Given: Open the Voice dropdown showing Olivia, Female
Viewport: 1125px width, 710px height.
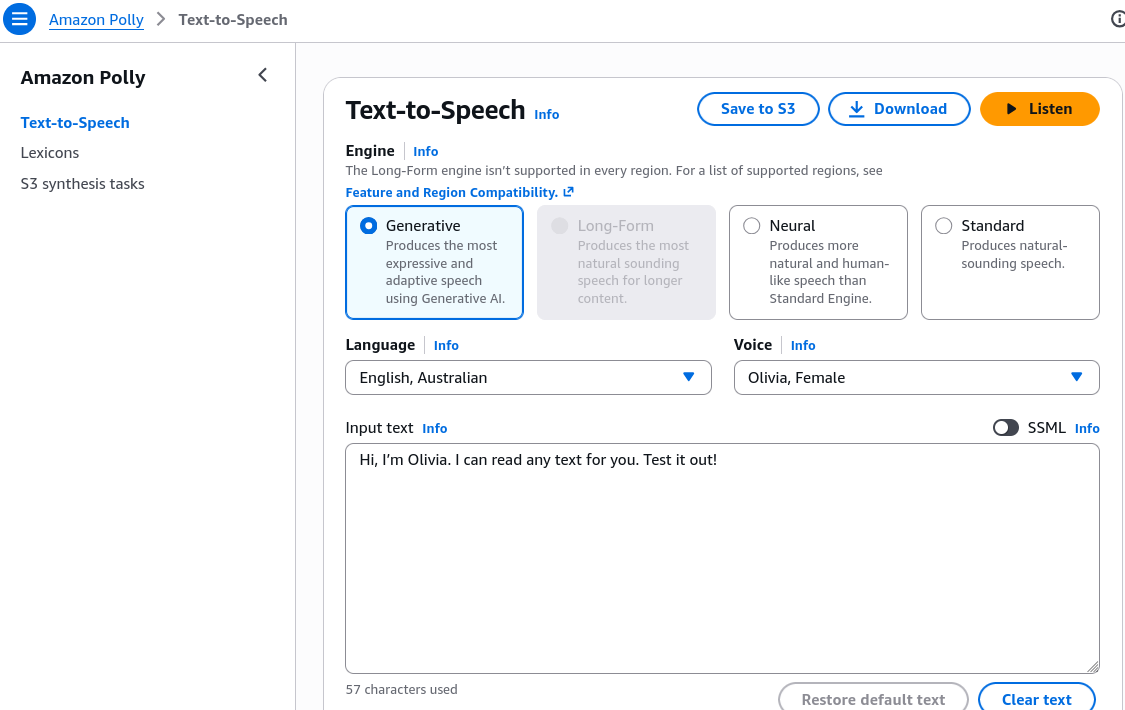Looking at the screenshot, I should coord(916,377).
